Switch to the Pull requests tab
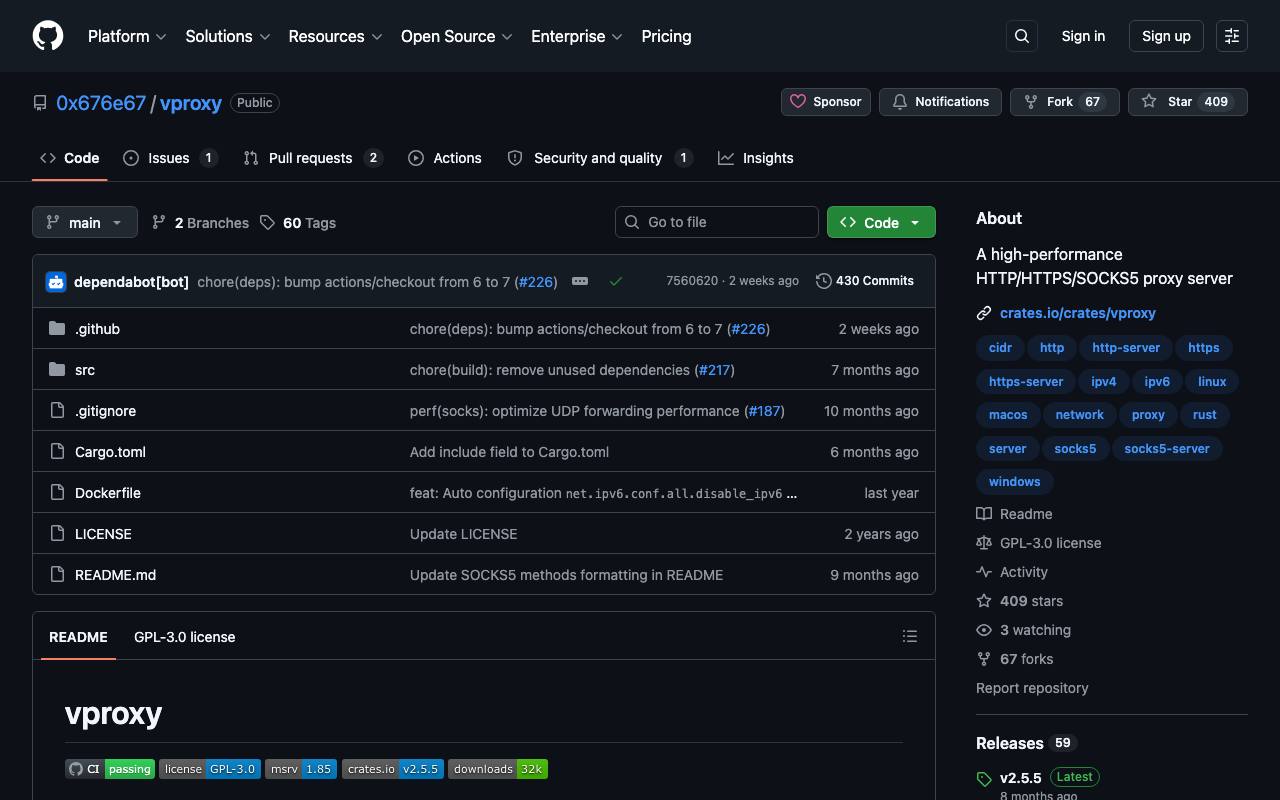This screenshot has height=800, width=1280. [313, 158]
